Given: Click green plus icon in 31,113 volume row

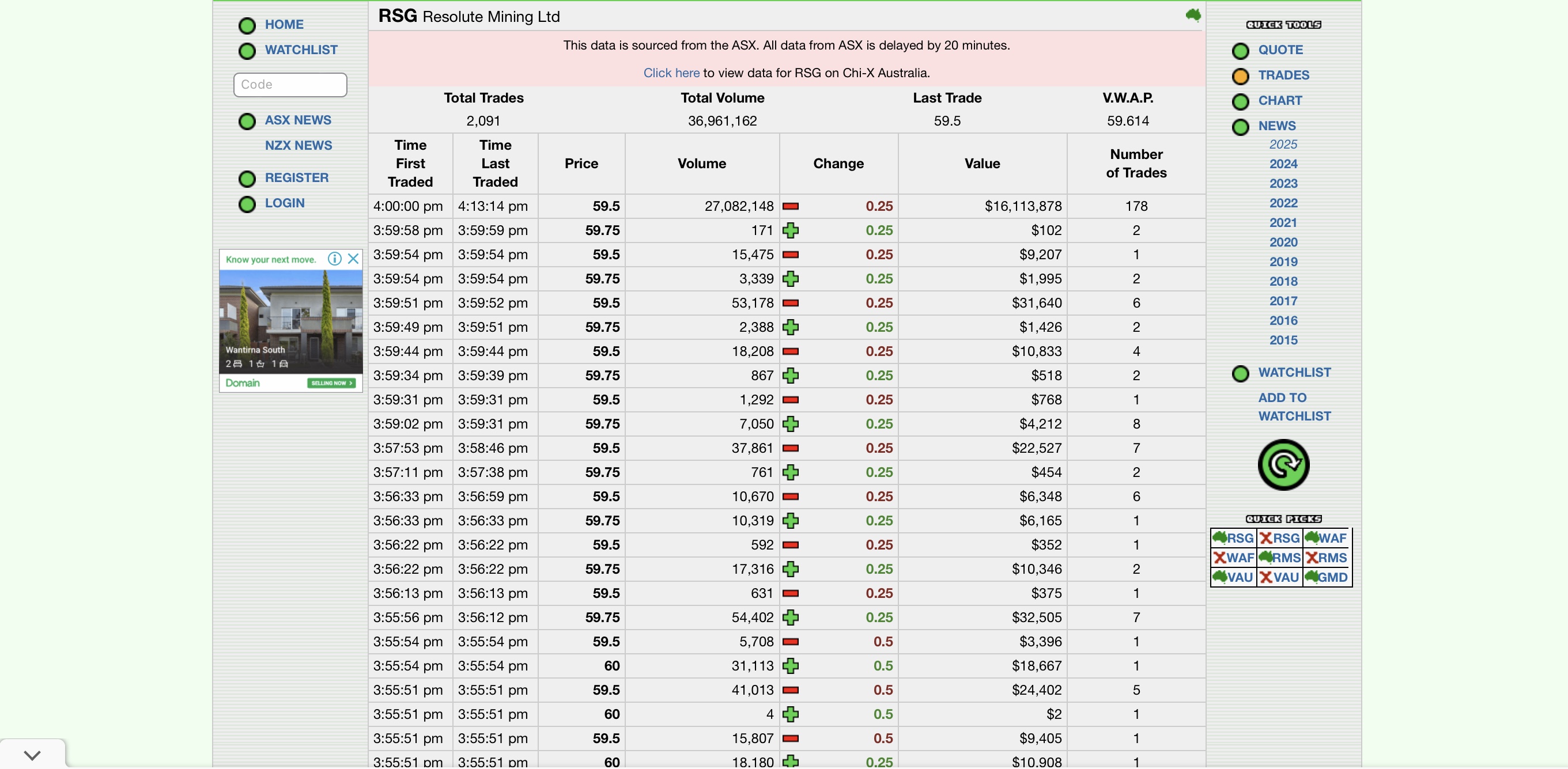Looking at the screenshot, I should click(791, 665).
